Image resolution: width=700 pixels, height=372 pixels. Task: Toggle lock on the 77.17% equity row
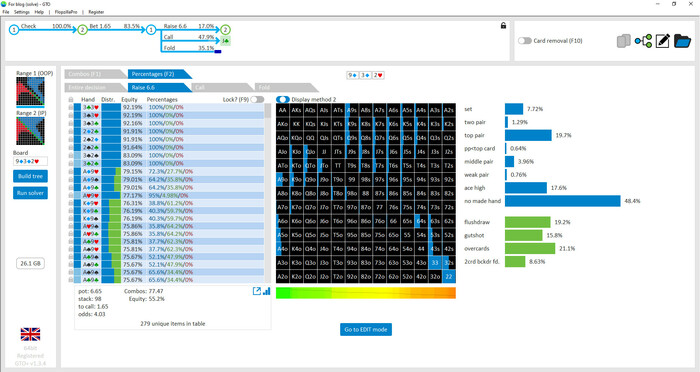point(71,196)
